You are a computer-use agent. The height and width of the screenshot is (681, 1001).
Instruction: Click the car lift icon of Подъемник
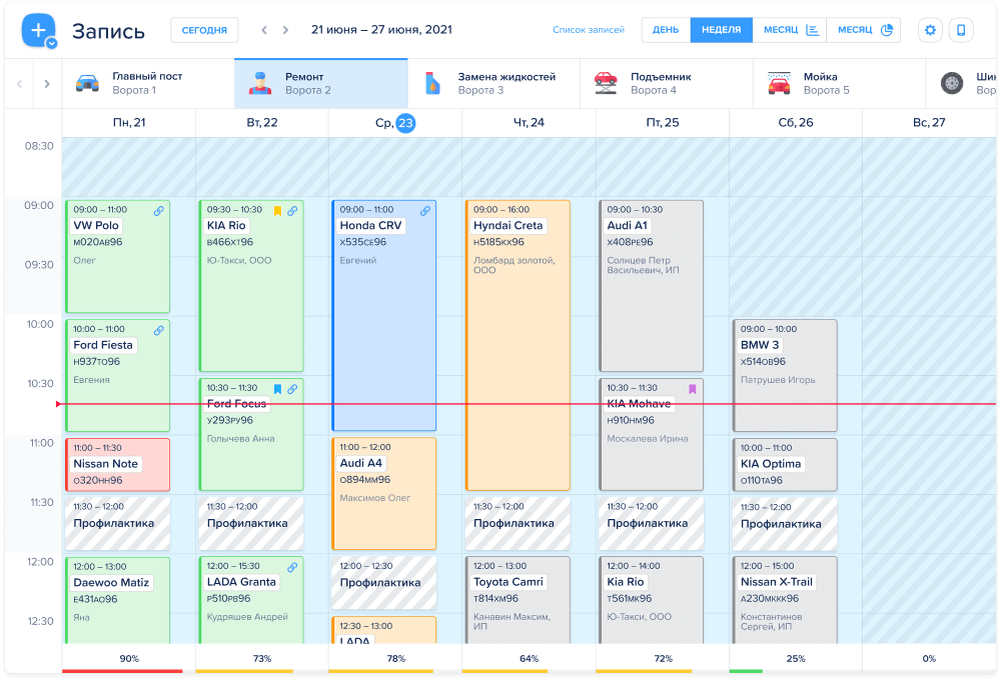(605, 84)
